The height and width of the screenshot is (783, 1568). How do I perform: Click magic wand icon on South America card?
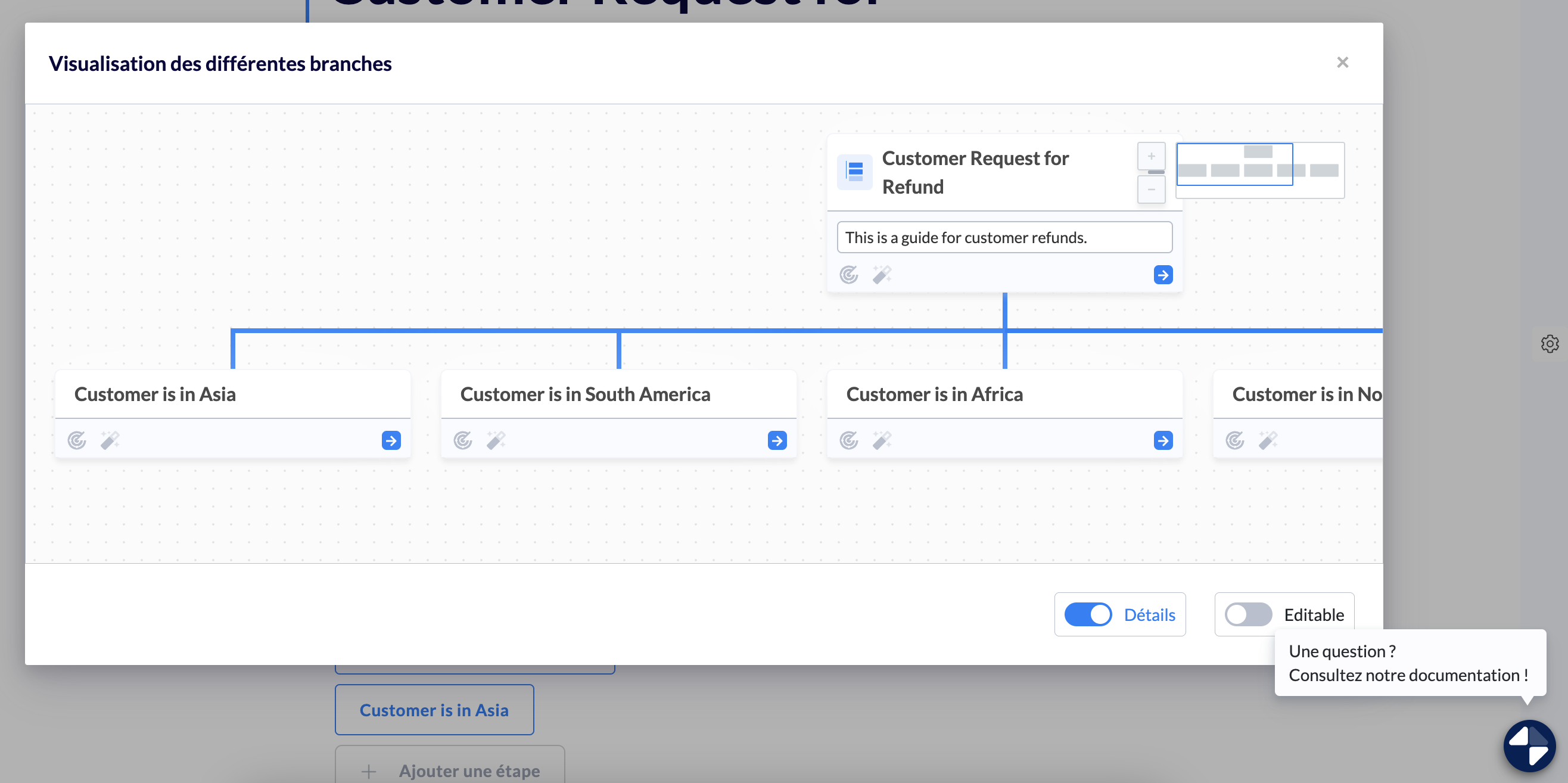pyautogui.click(x=496, y=440)
